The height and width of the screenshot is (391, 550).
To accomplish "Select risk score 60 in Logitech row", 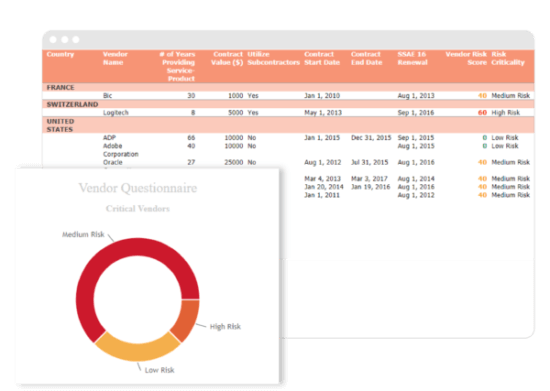I will pos(482,113).
